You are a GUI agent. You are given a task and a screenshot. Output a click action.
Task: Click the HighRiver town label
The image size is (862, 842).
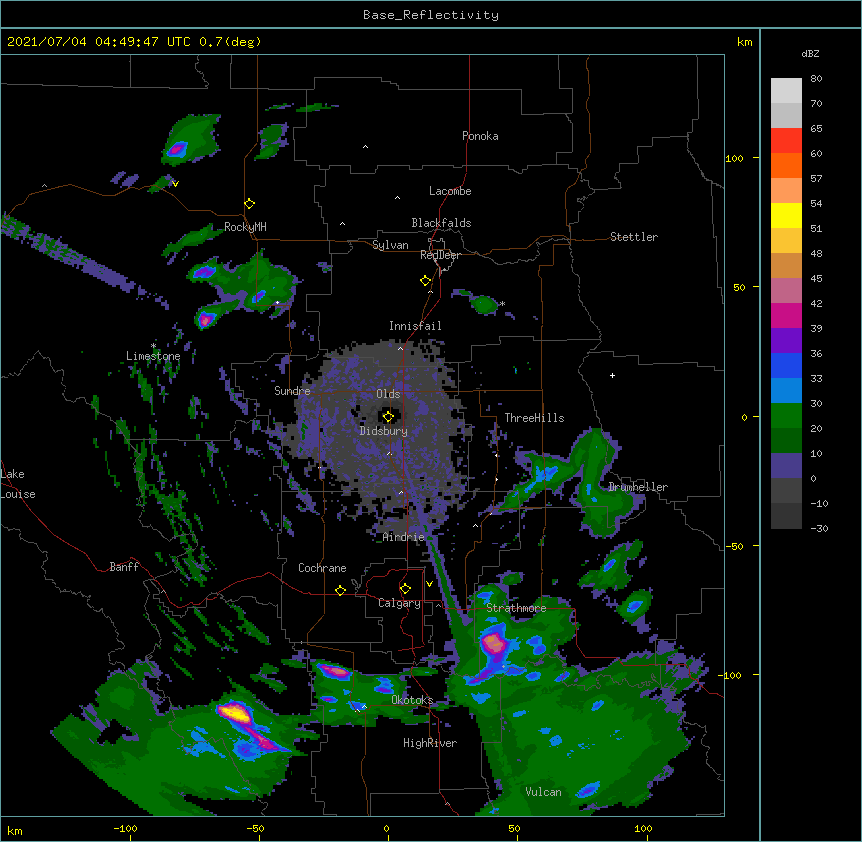point(430,743)
